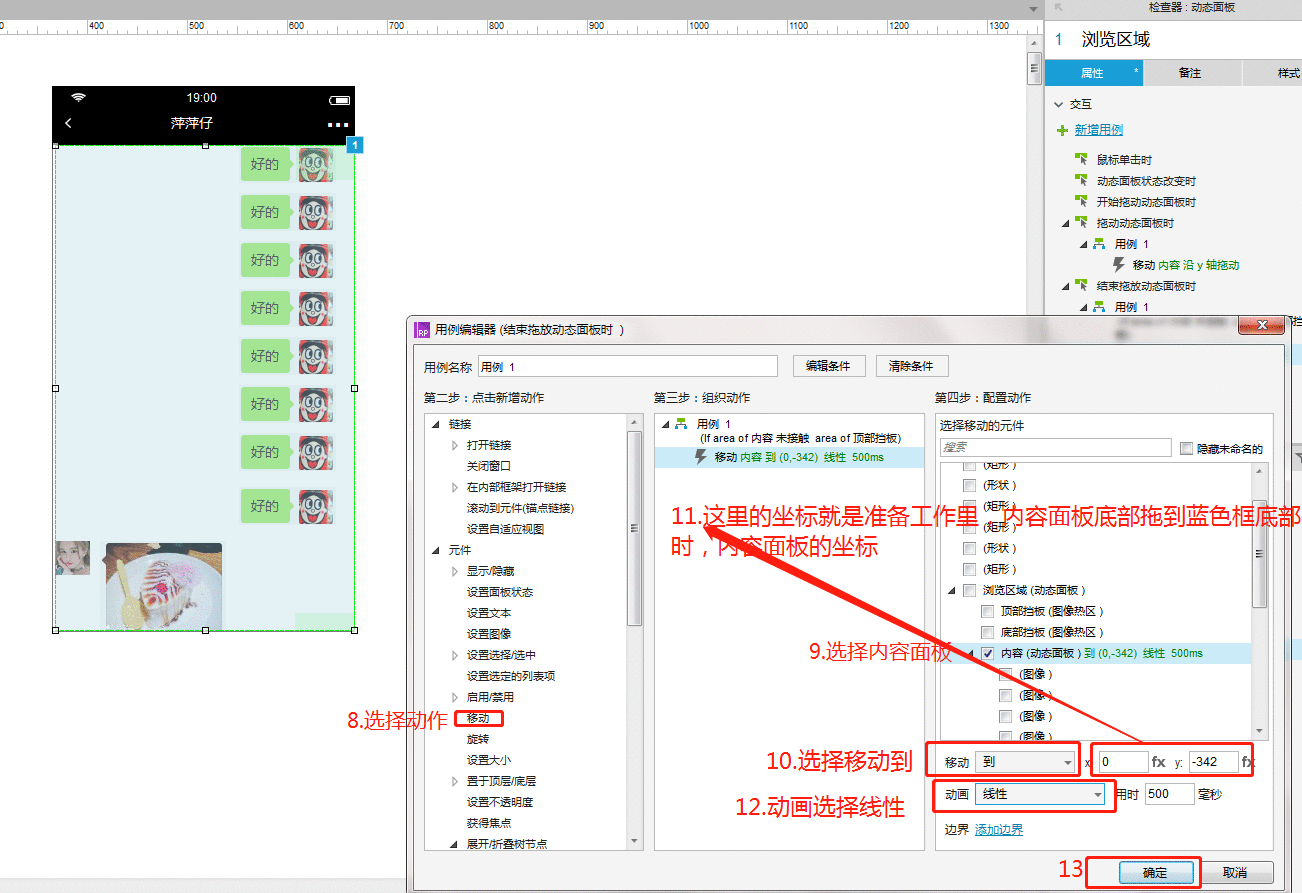Click the lightning icon of 移动 内容 沿 y 轴拖动
The image size is (1302, 893).
pos(1119,265)
